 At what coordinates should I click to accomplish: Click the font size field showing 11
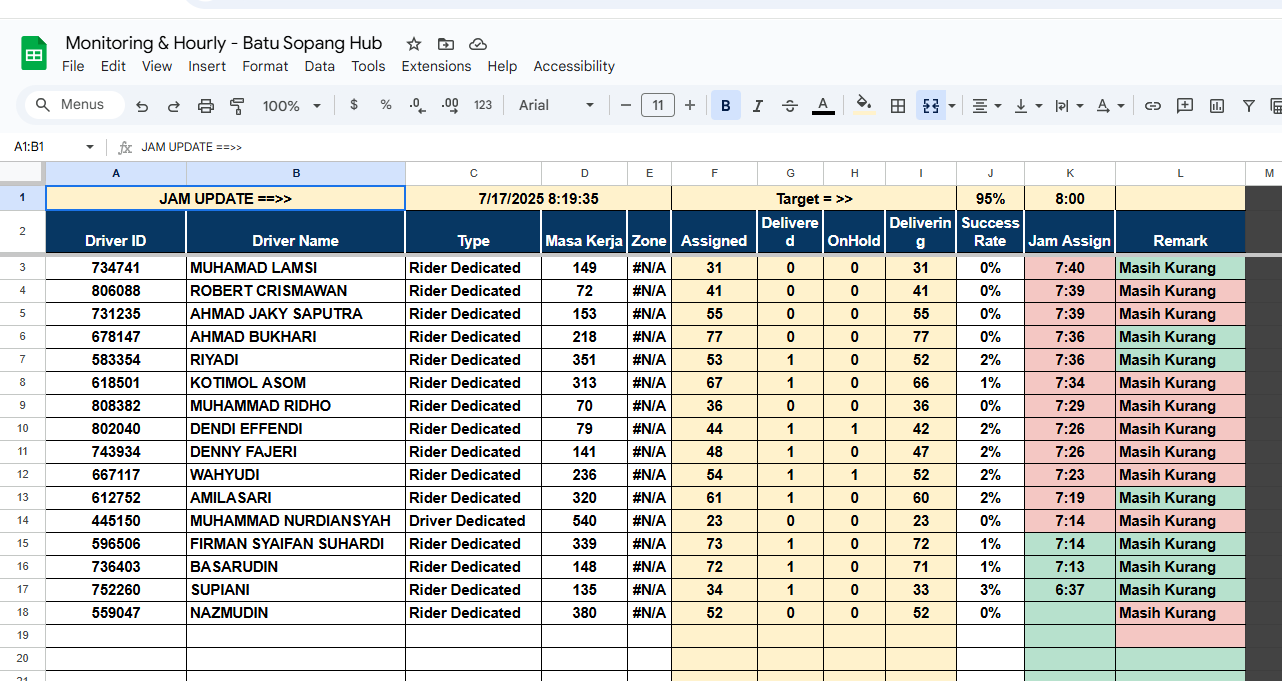click(x=658, y=105)
